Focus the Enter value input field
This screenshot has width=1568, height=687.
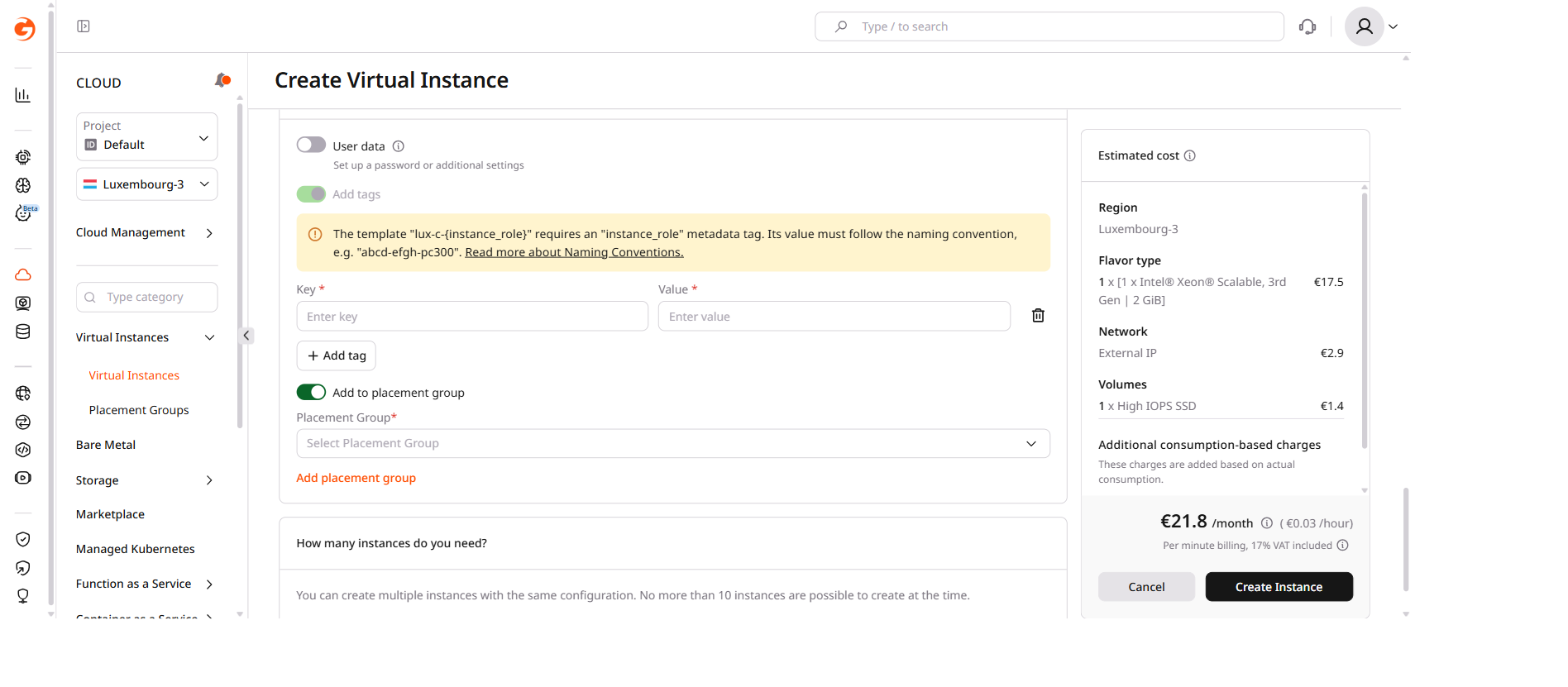point(834,317)
